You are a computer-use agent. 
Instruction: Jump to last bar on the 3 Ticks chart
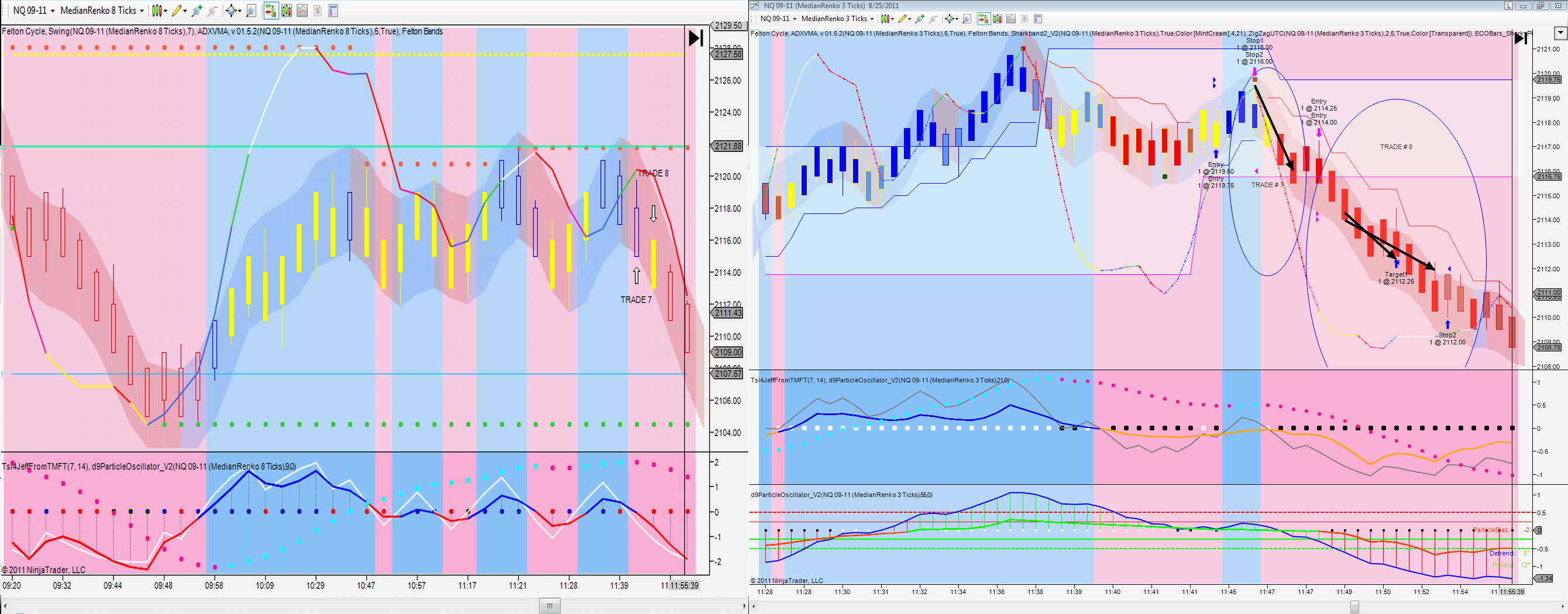[x=1521, y=39]
